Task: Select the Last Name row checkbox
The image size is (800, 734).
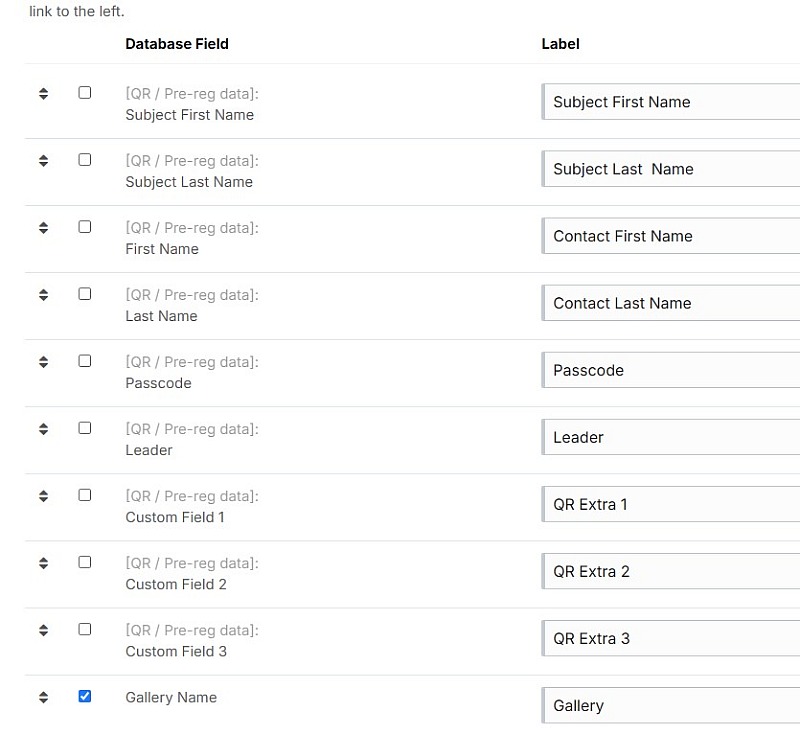Action: tap(85, 294)
